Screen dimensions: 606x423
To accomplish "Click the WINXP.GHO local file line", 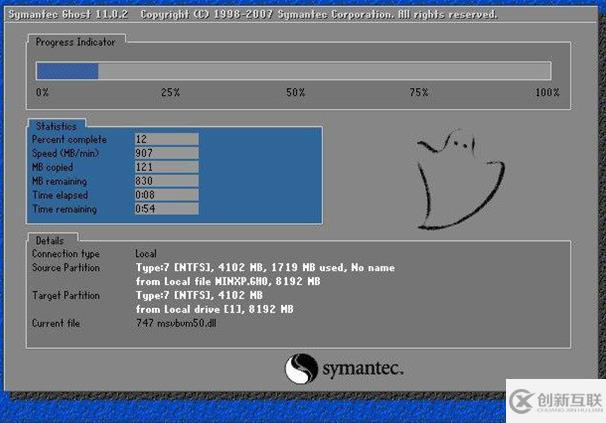I will click(x=228, y=281).
